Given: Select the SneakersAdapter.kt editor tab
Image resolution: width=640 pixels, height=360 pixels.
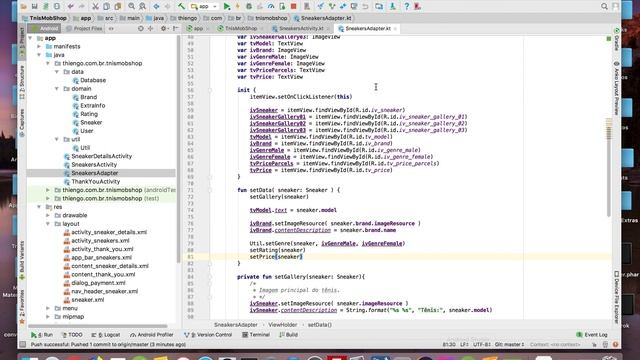Looking at the screenshot, I should (x=367, y=29).
